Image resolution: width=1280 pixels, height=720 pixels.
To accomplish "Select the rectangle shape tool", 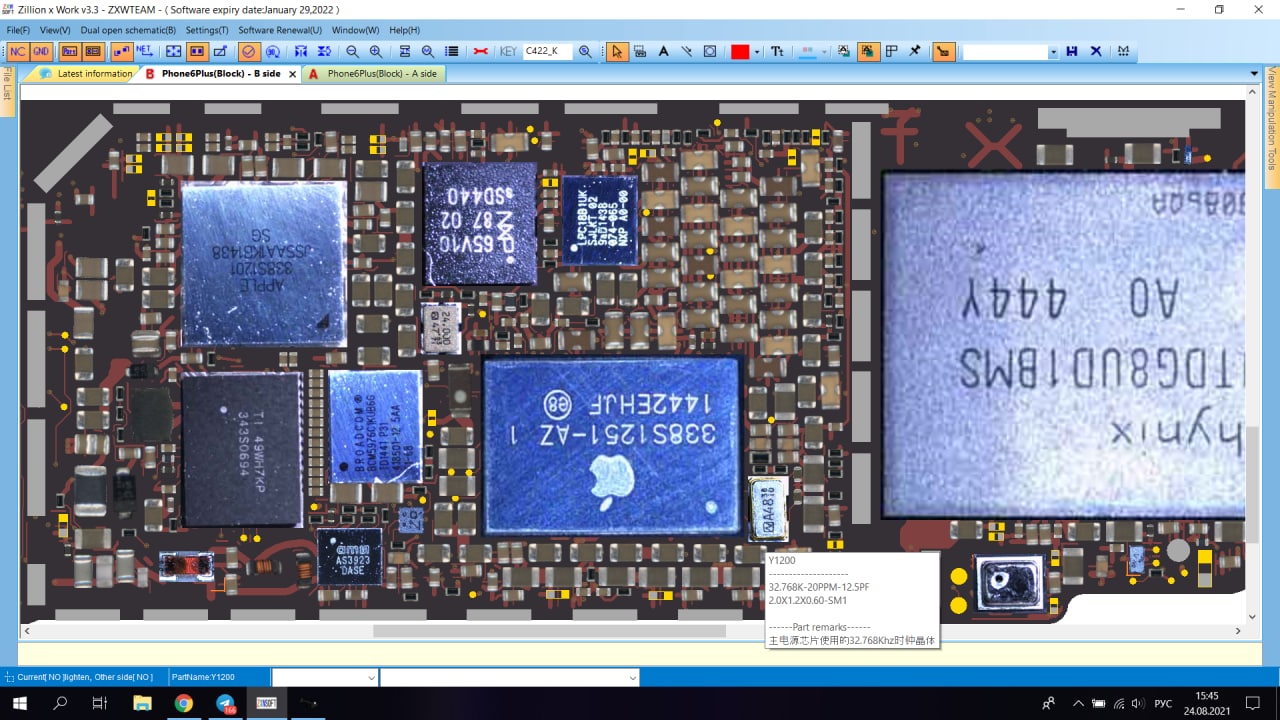I will (x=710, y=51).
